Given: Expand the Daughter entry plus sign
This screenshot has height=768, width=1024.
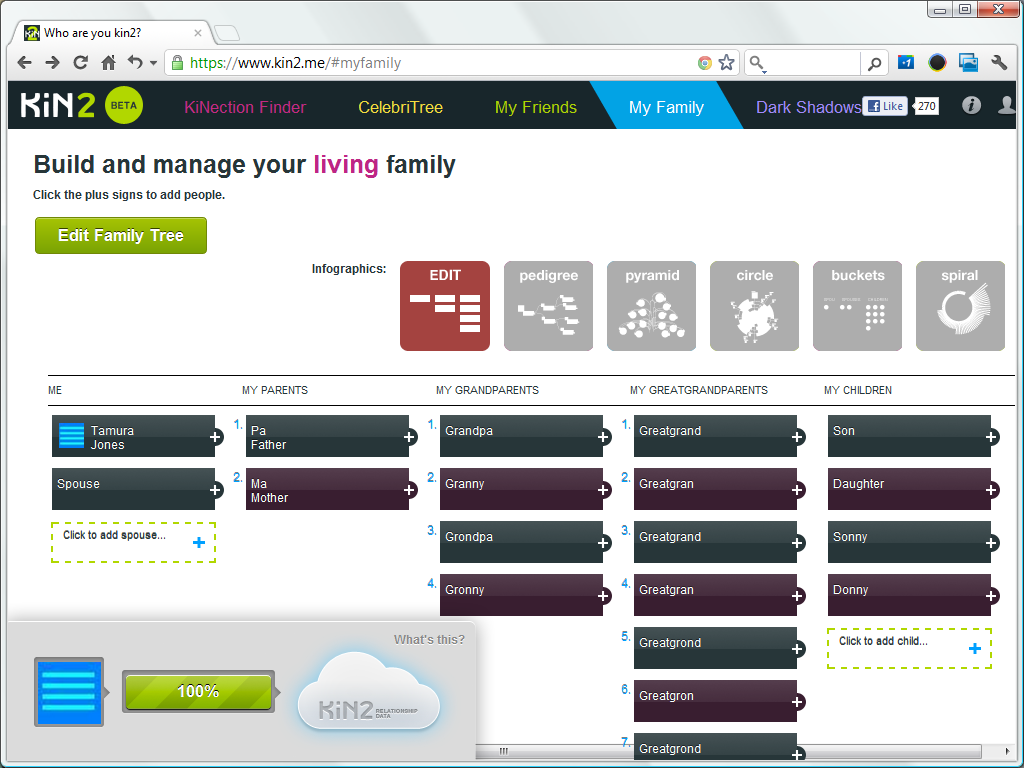Looking at the screenshot, I should pyautogui.click(x=992, y=490).
